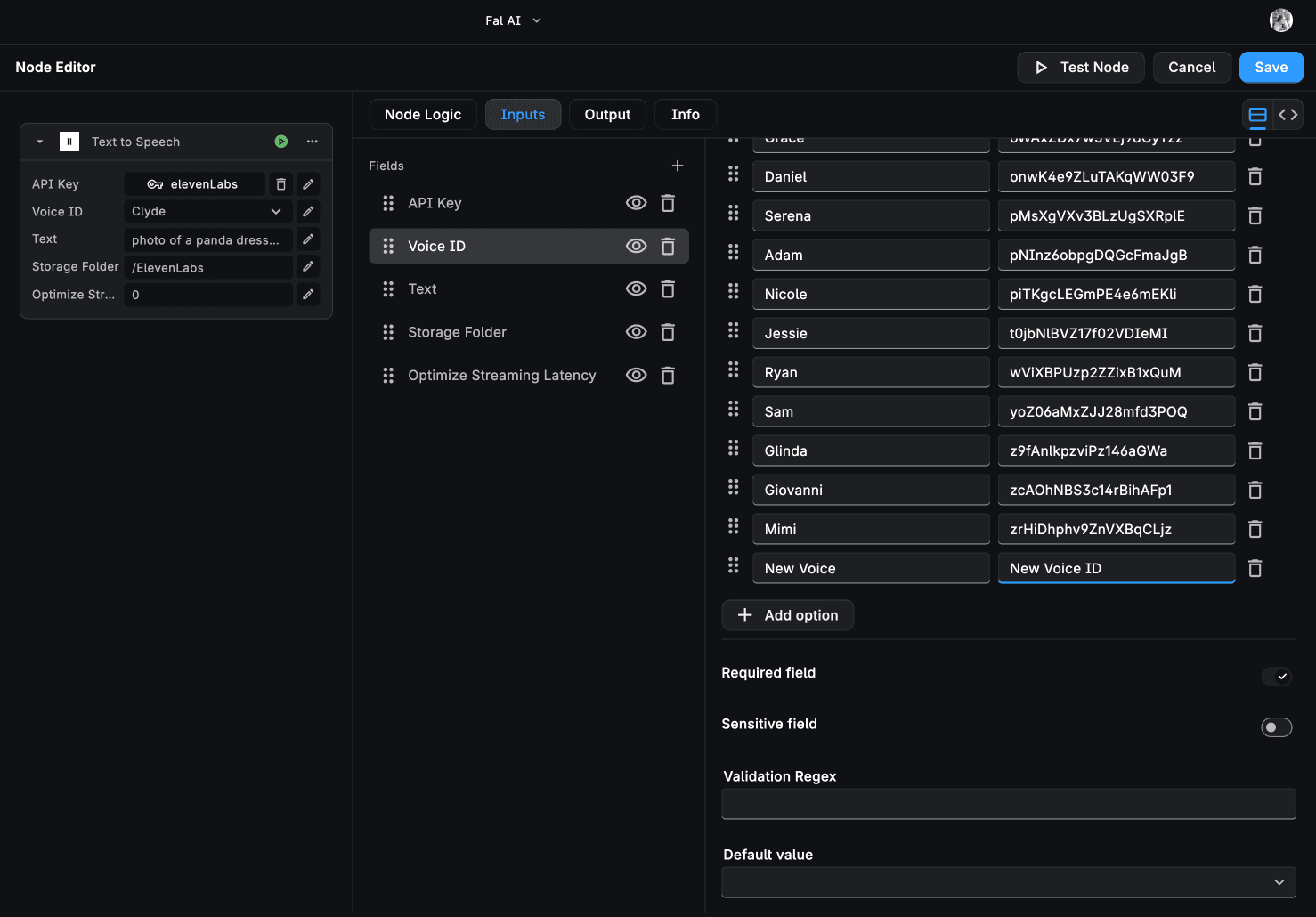Click the pencil edit icon beside Storage Folder
This screenshot has height=917, width=1316.
click(308, 266)
